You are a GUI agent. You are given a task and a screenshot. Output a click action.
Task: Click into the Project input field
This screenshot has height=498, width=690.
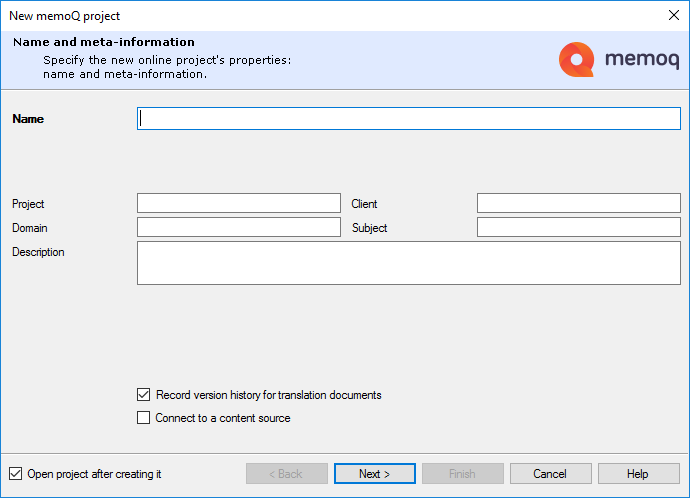tap(238, 204)
